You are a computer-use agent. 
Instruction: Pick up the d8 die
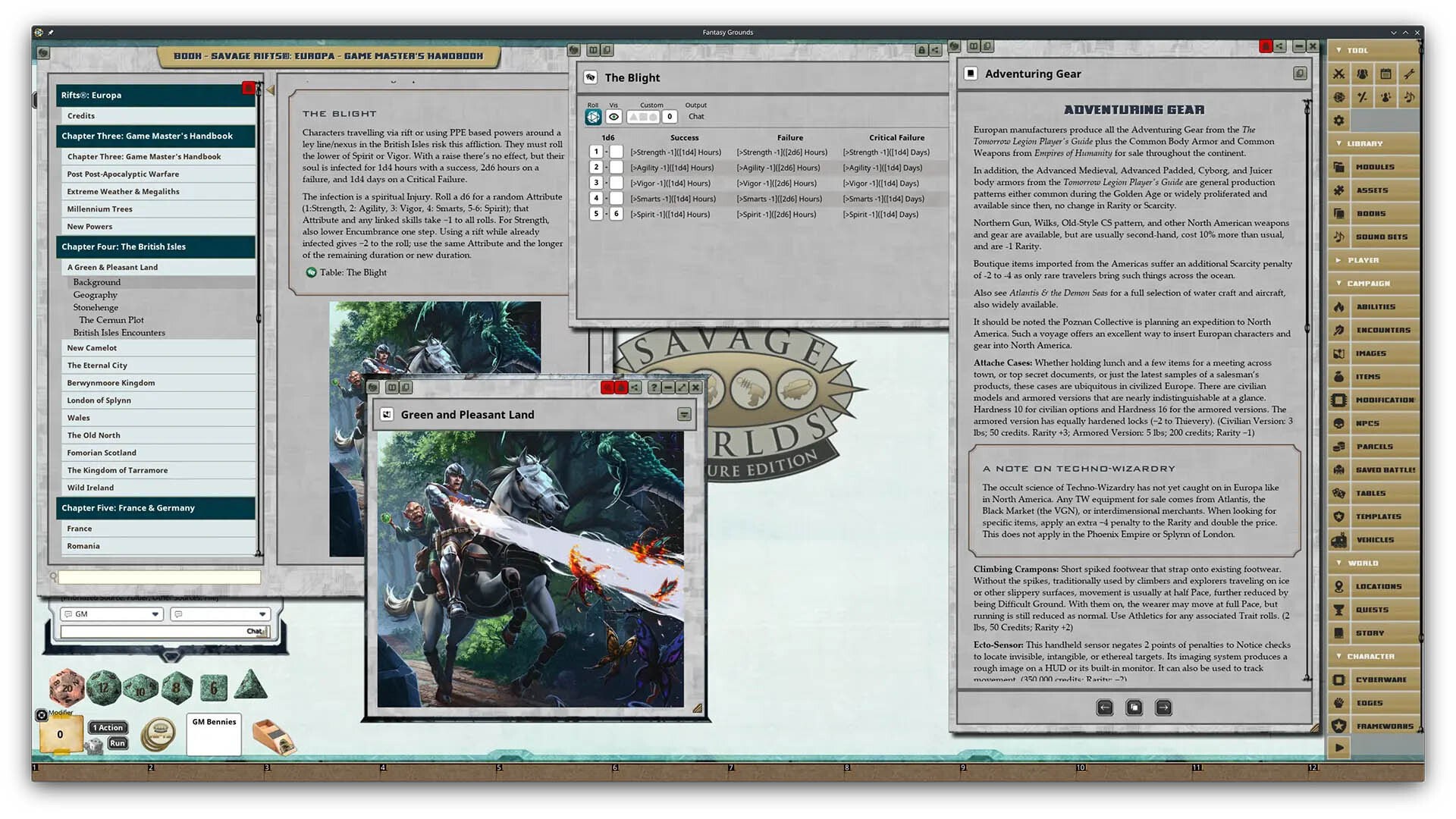(x=177, y=689)
